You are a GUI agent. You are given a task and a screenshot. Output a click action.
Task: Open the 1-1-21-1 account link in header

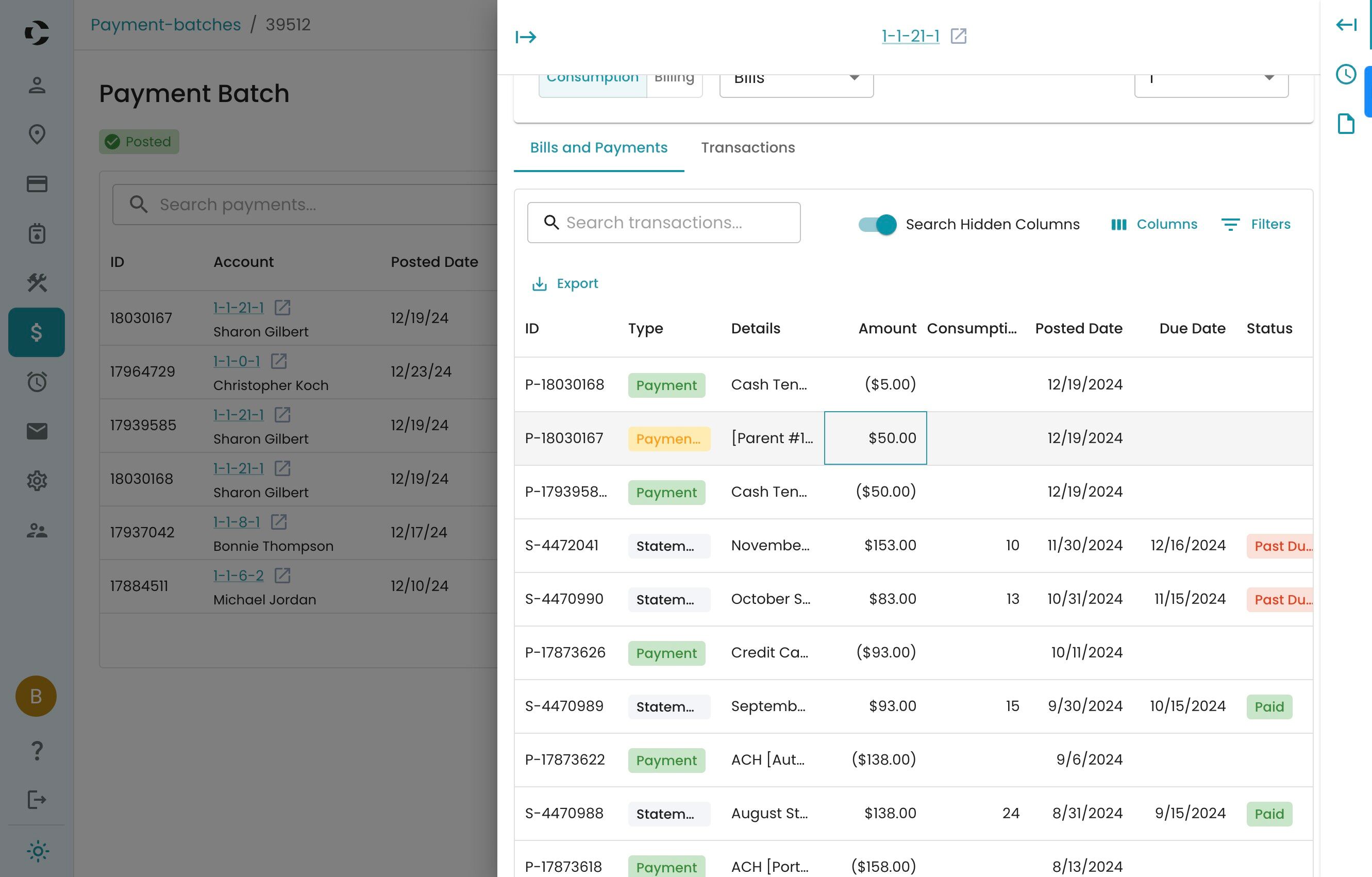910,36
